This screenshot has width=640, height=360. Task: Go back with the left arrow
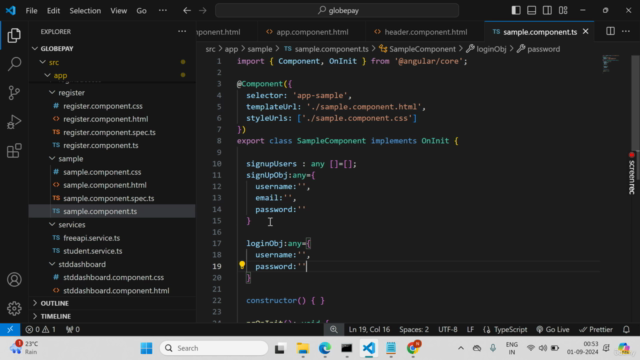[187, 10]
